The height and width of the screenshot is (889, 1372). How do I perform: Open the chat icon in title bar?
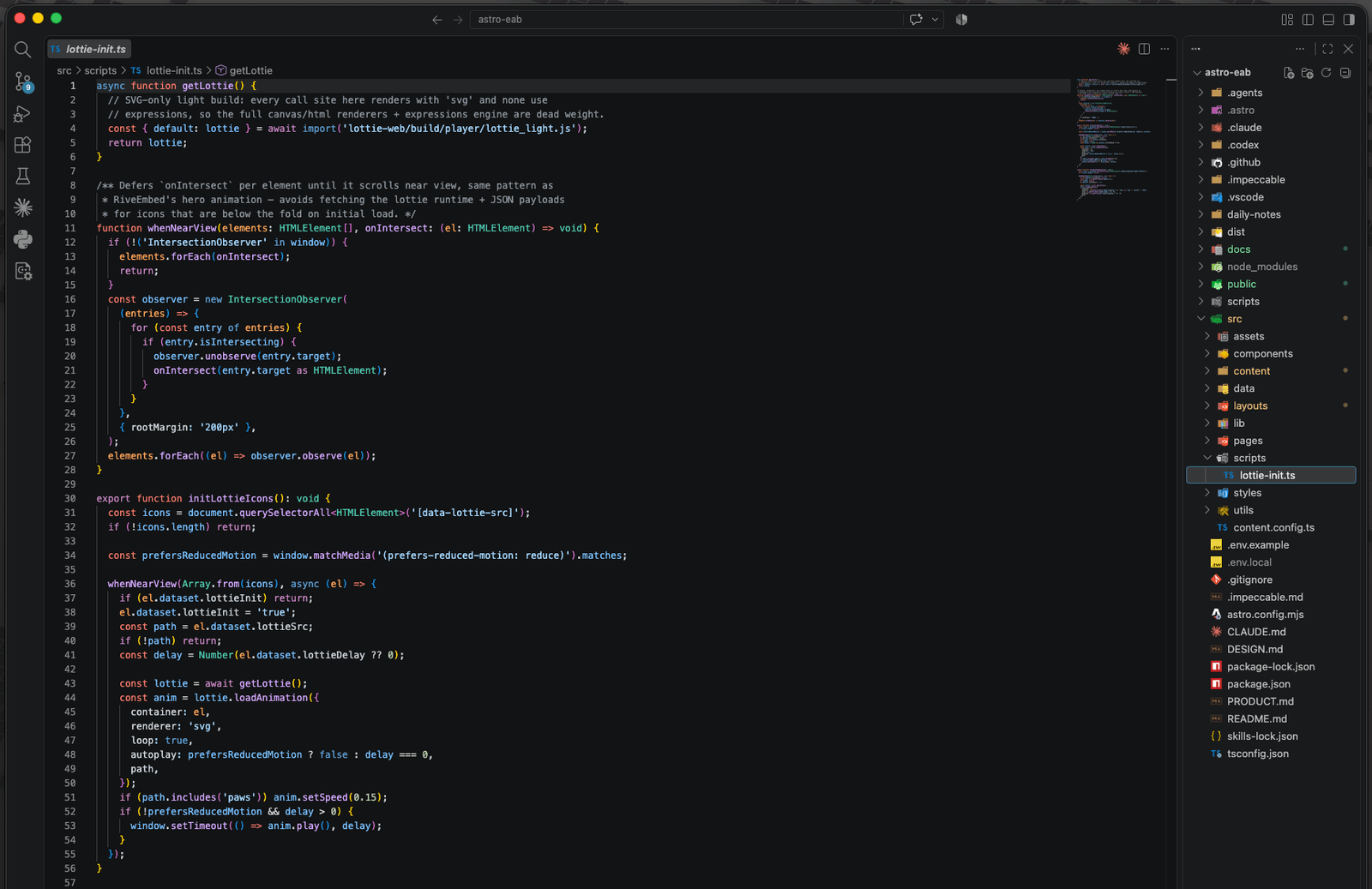(916, 19)
